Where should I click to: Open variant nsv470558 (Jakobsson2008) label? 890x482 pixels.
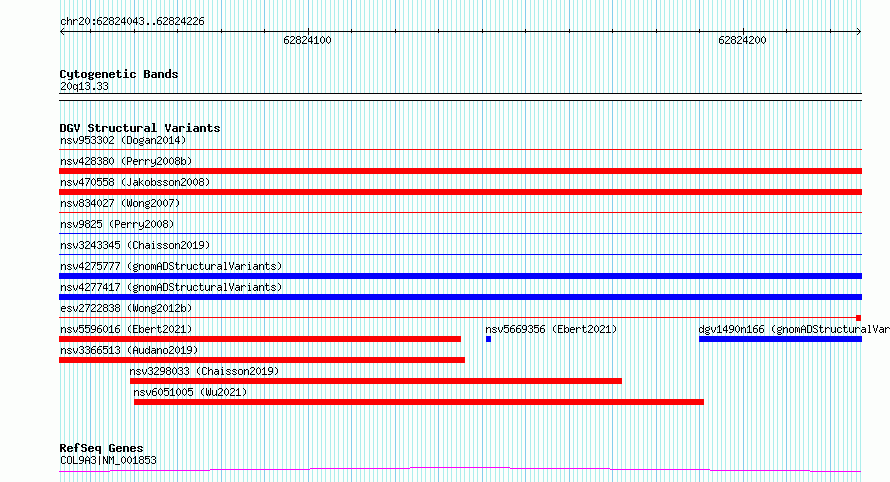pyautogui.click(x=135, y=182)
